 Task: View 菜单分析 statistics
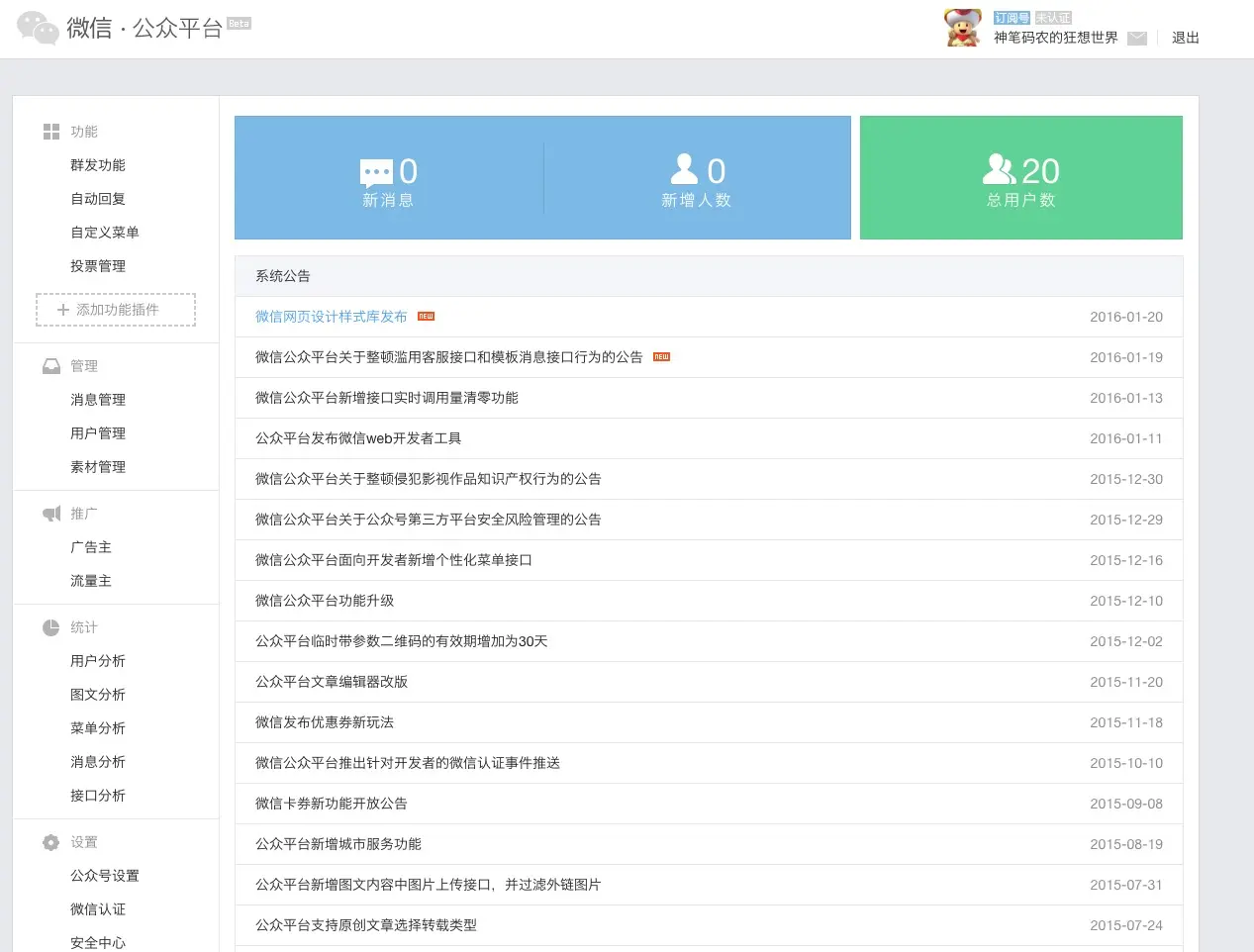98,728
